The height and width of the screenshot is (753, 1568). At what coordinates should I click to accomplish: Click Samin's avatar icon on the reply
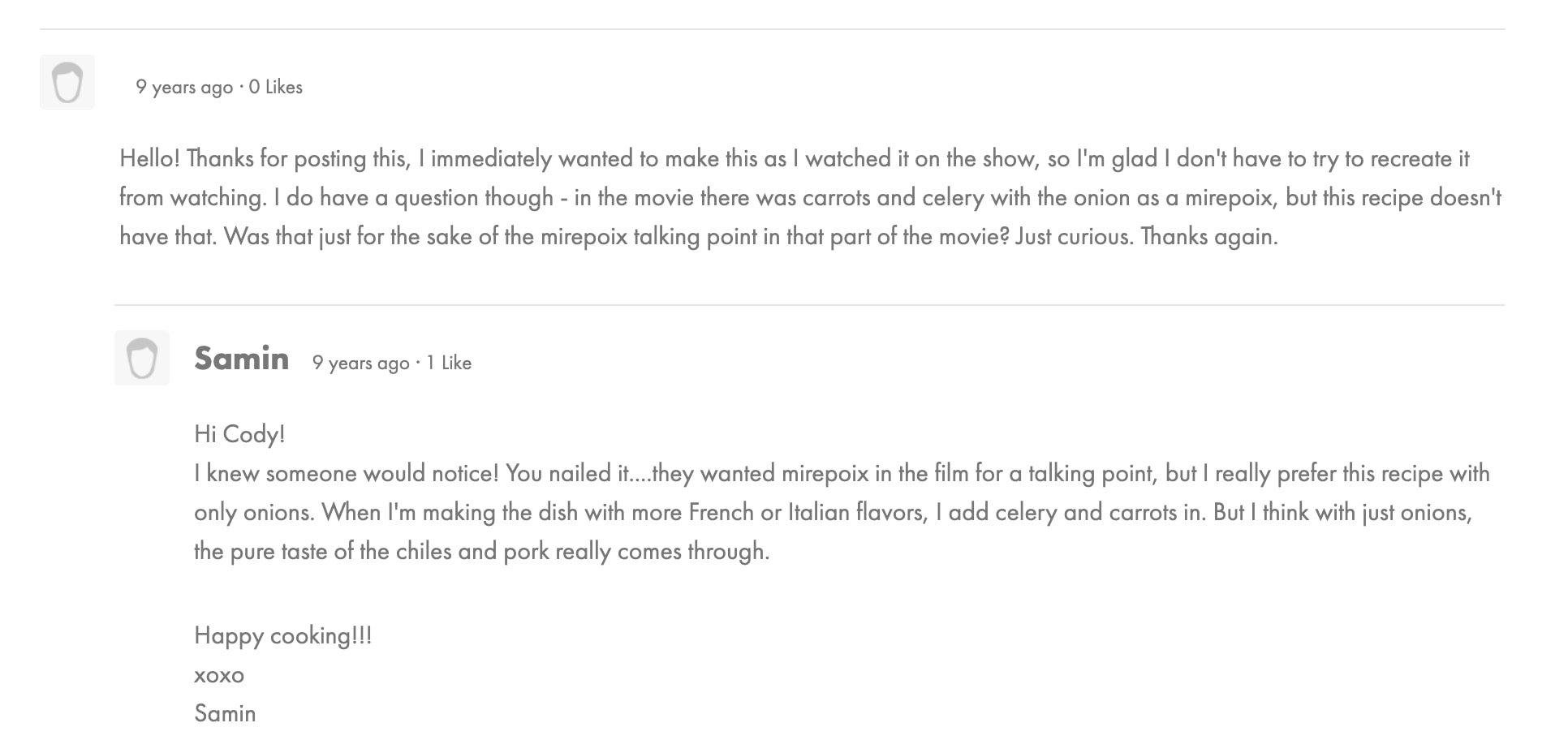142,358
